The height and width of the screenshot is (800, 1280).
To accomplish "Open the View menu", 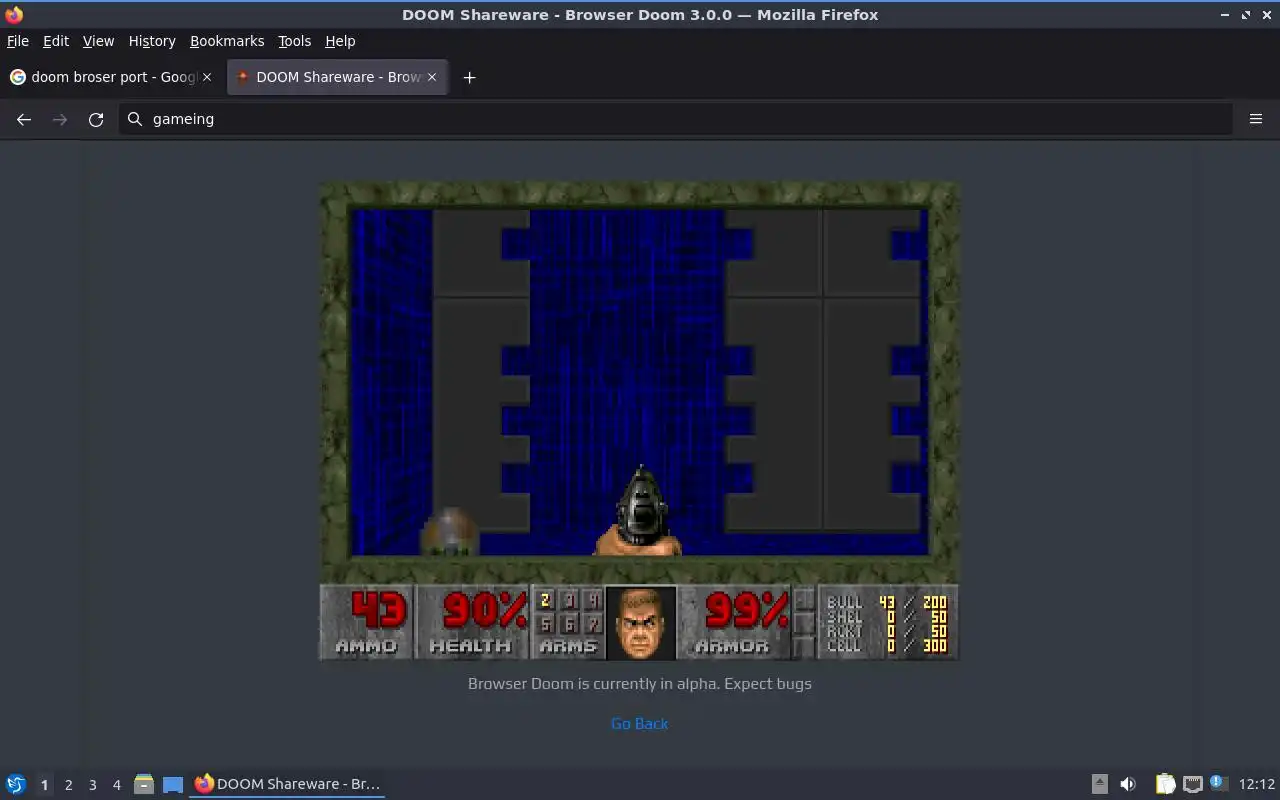I will click(98, 41).
